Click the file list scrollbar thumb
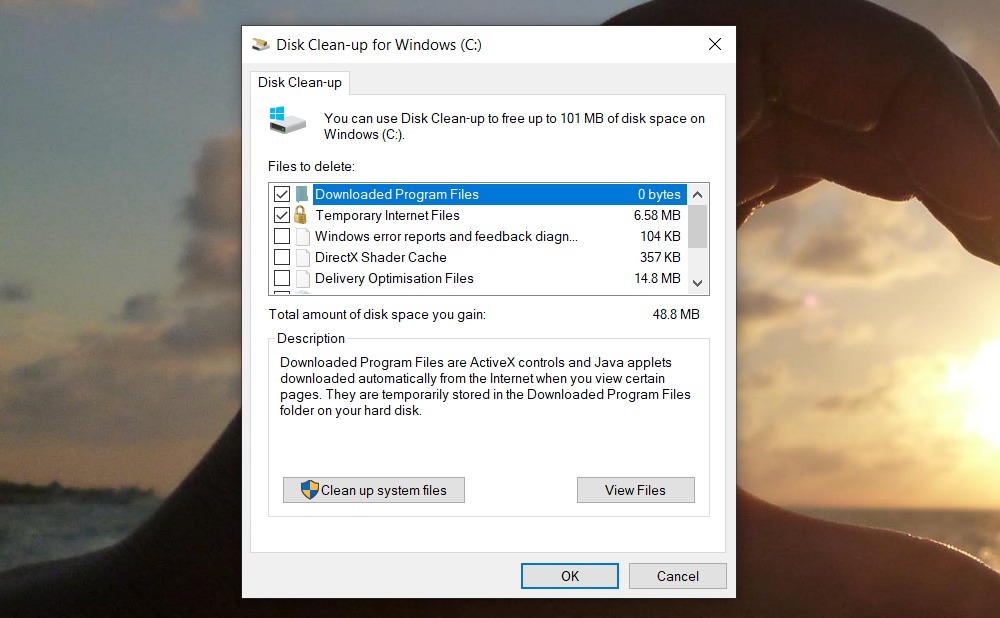 (698, 226)
